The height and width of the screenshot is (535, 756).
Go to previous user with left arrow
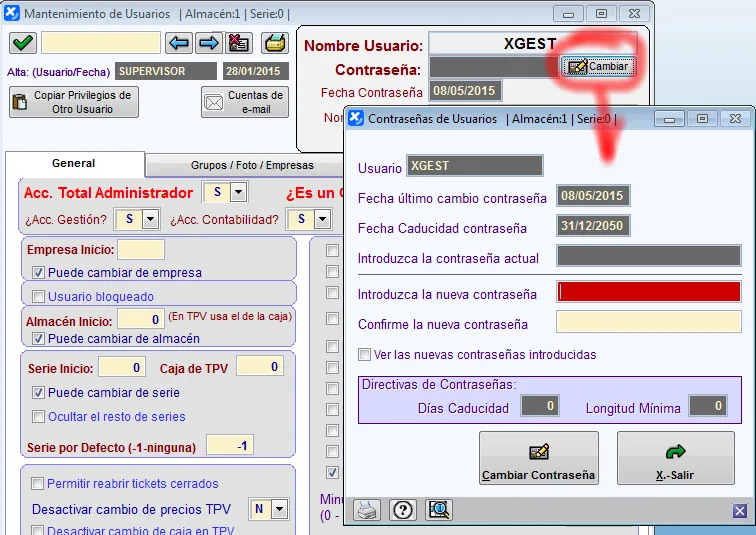(x=179, y=43)
